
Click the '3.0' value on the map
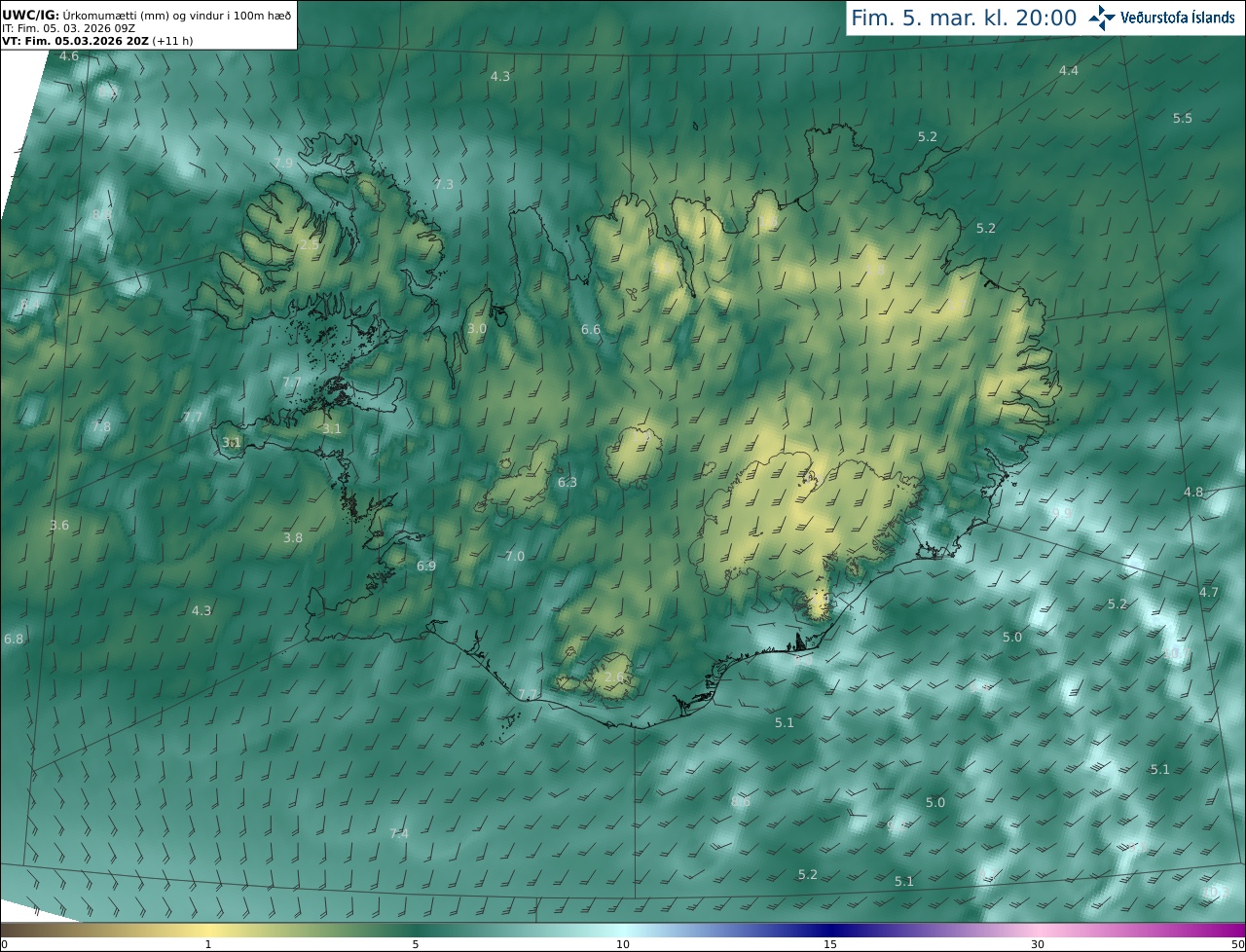[x=477, y=329]
